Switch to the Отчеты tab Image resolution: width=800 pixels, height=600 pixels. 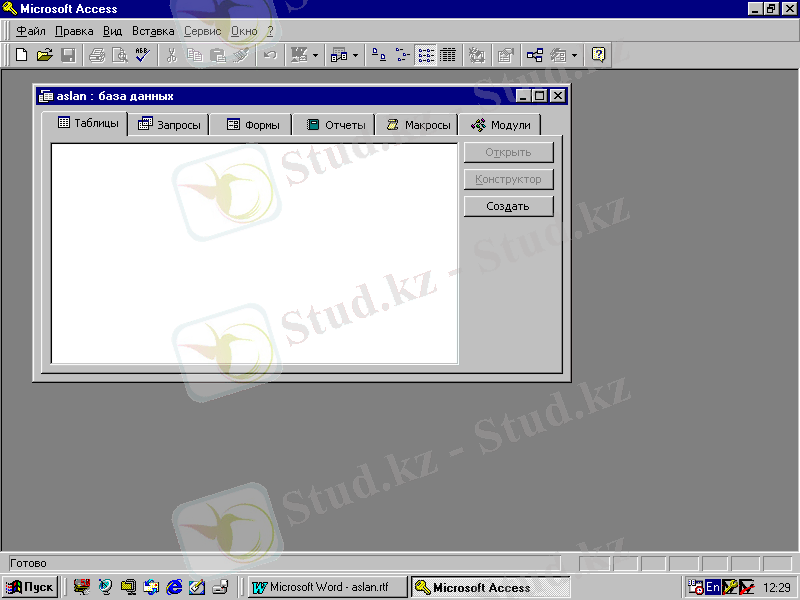336,124
